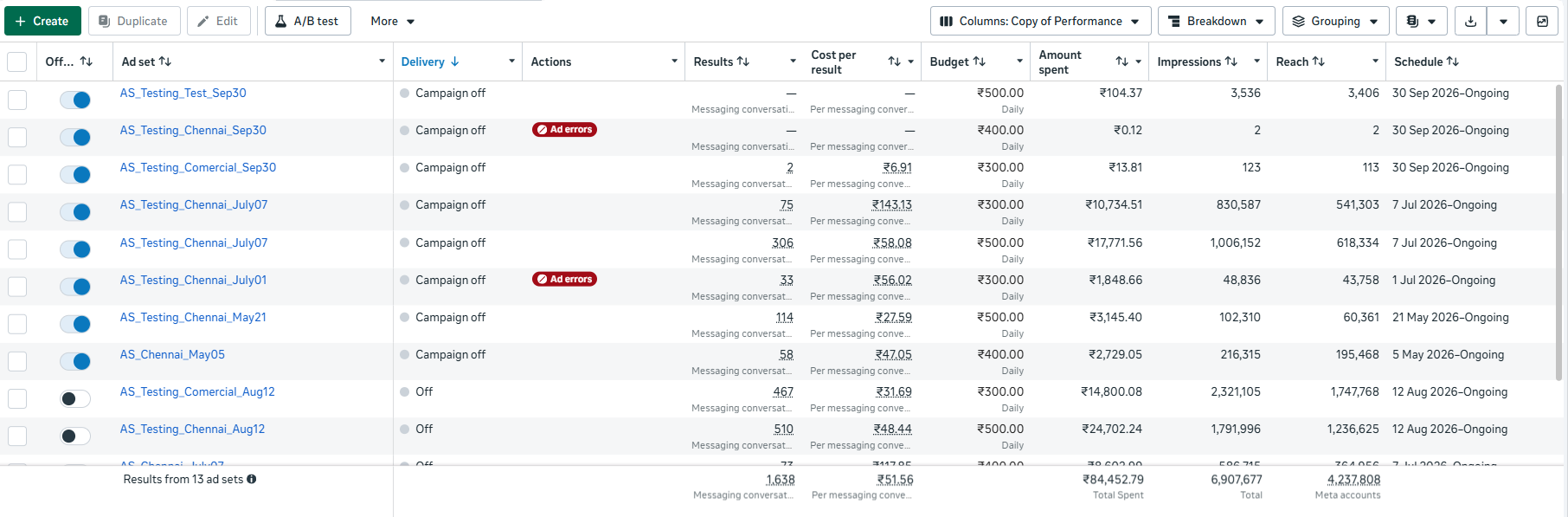1568x517 pixels.
Task: Open the AS_Chennai_May05 ad set link
Action: (x=172, y=354)
